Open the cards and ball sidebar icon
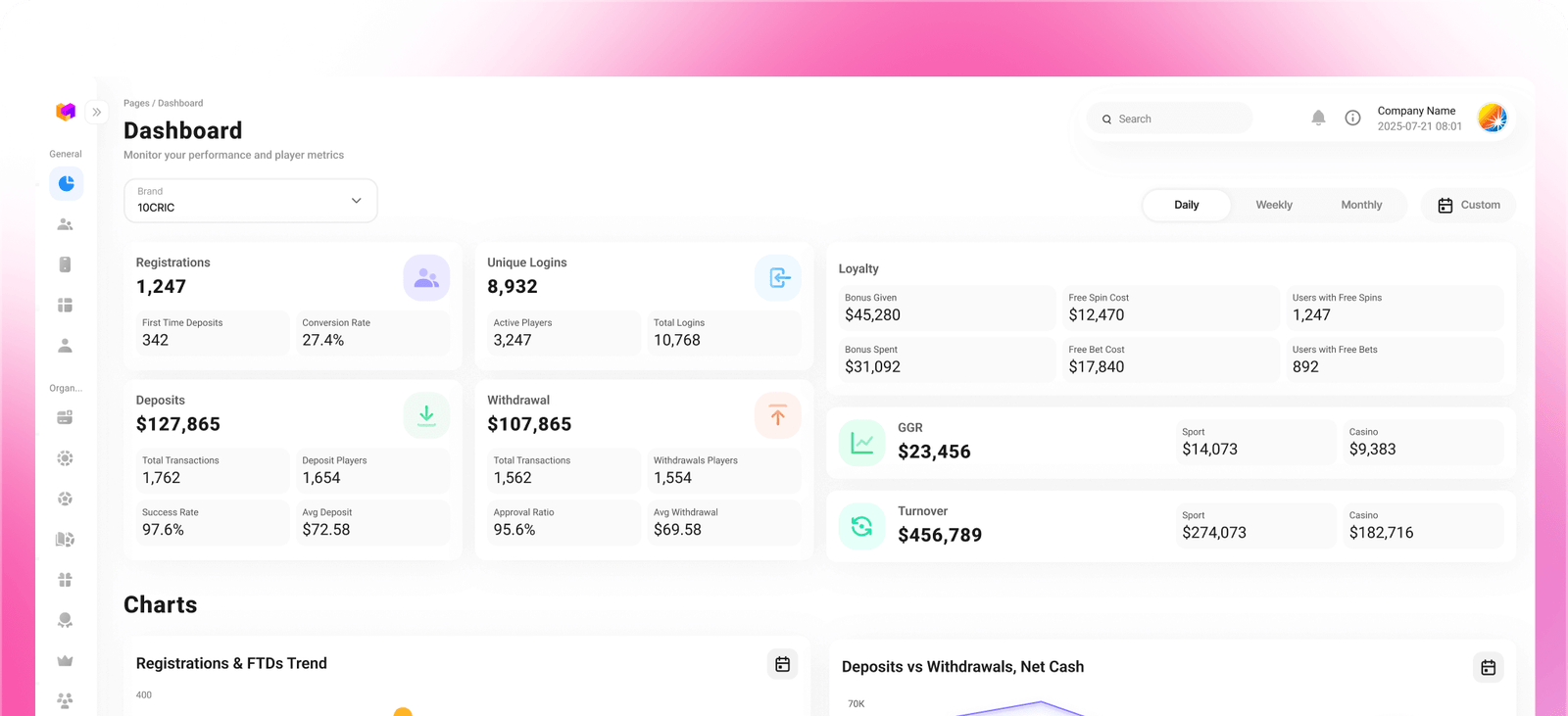 click(66, 540)
